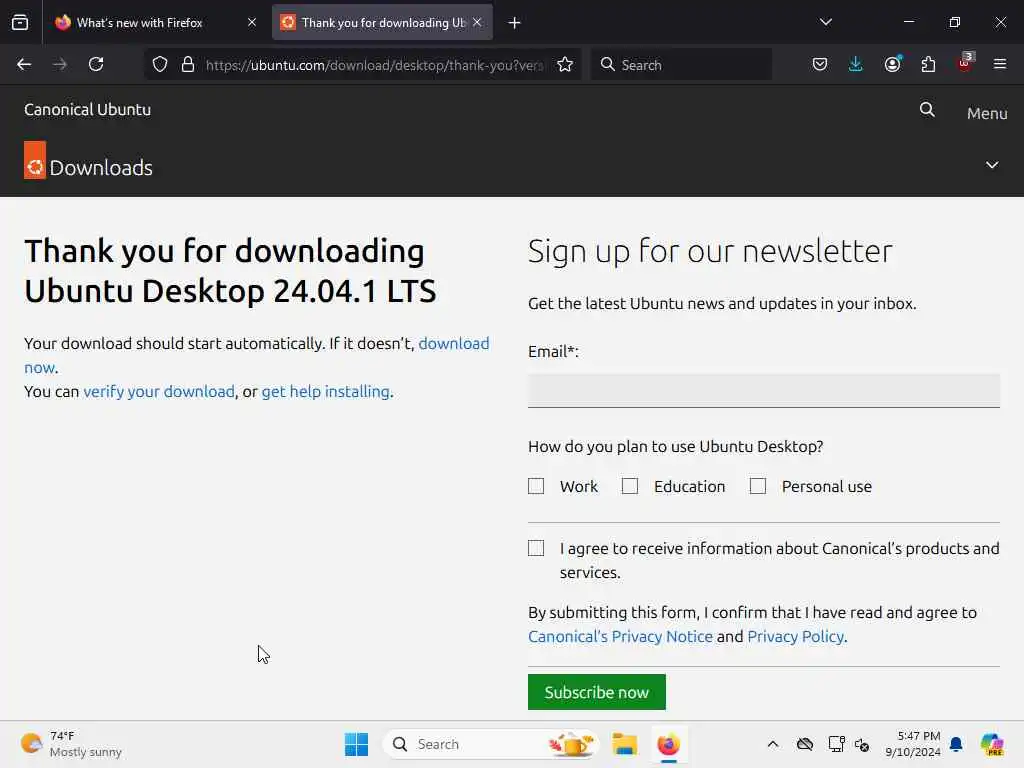Reload the current Ubuntu page
The height and width of the screenshot is (768, 1024).
96,65
